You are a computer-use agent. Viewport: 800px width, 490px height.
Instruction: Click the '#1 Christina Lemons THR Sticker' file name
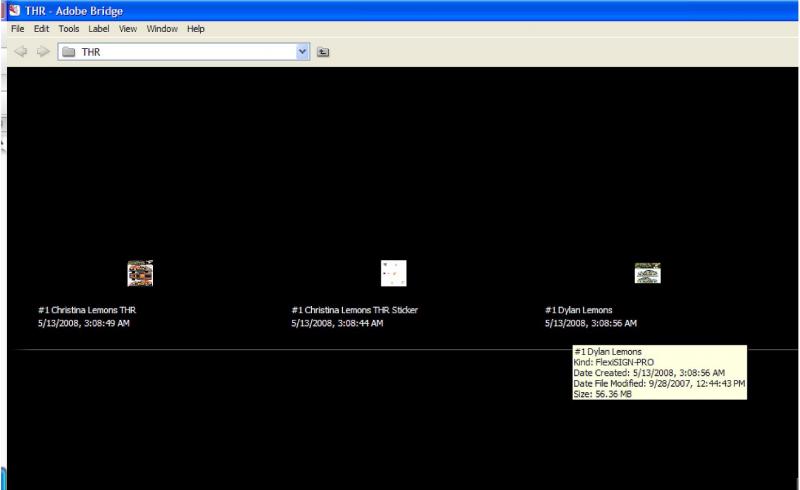(x=355, y=310)
